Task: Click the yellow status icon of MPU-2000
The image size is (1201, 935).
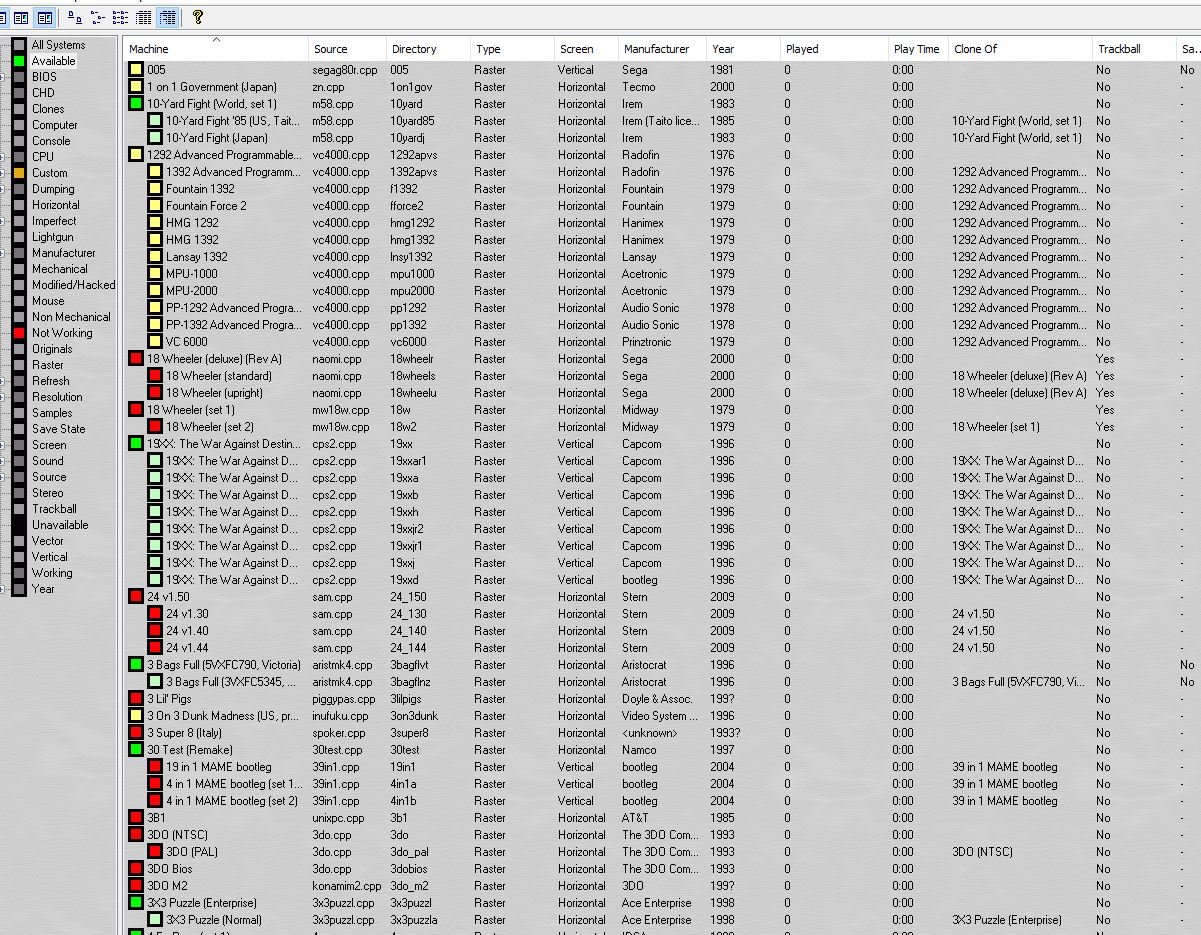Action: click(x=155, y=291)
